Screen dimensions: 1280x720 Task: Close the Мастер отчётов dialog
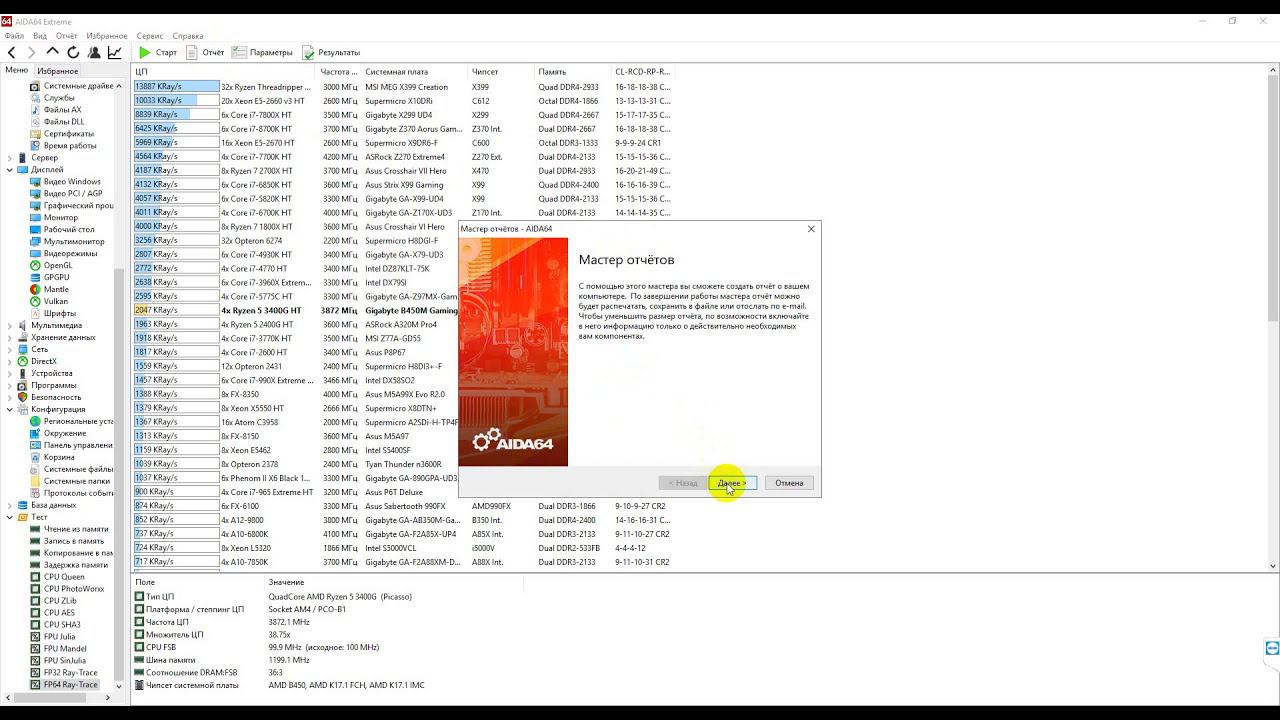(811, 229)
